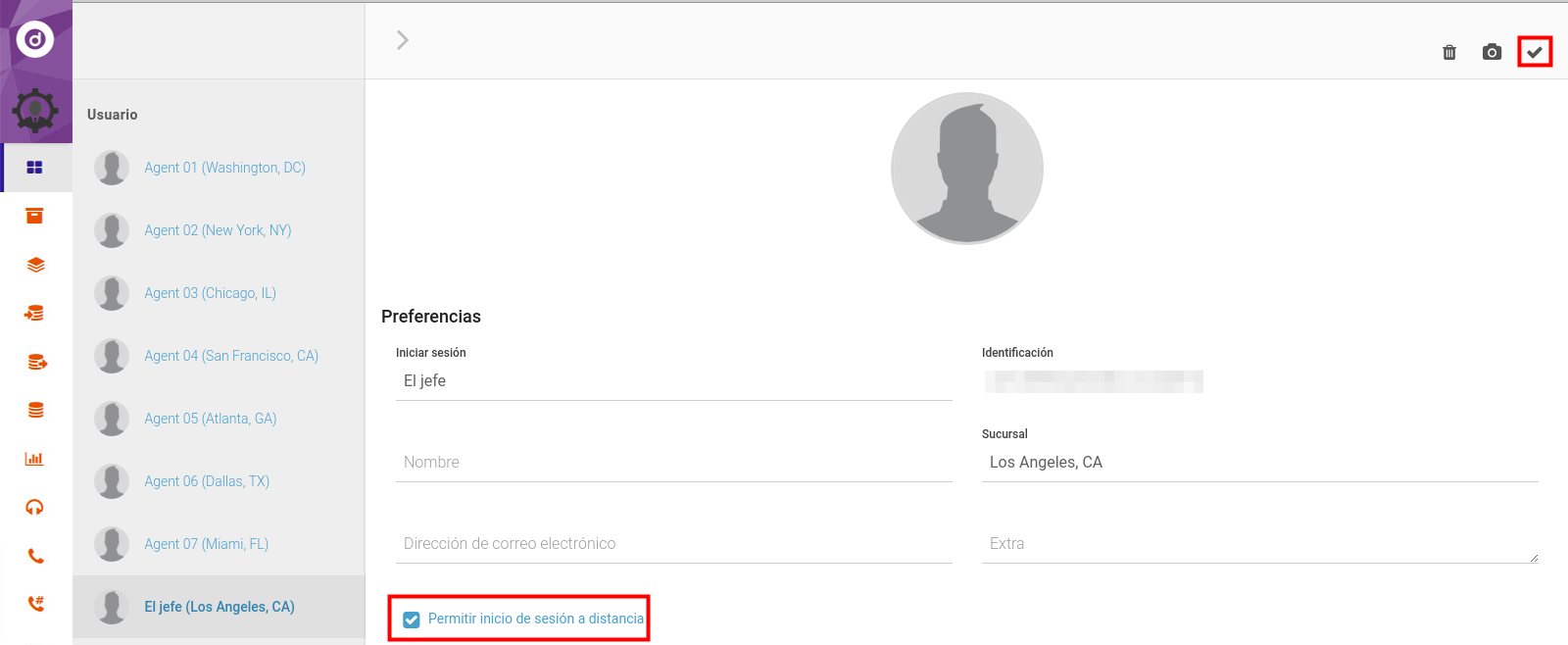The height and width of the screenshot is (645, 1568).
Task: Open the admin gear icon
Action: 35,110
